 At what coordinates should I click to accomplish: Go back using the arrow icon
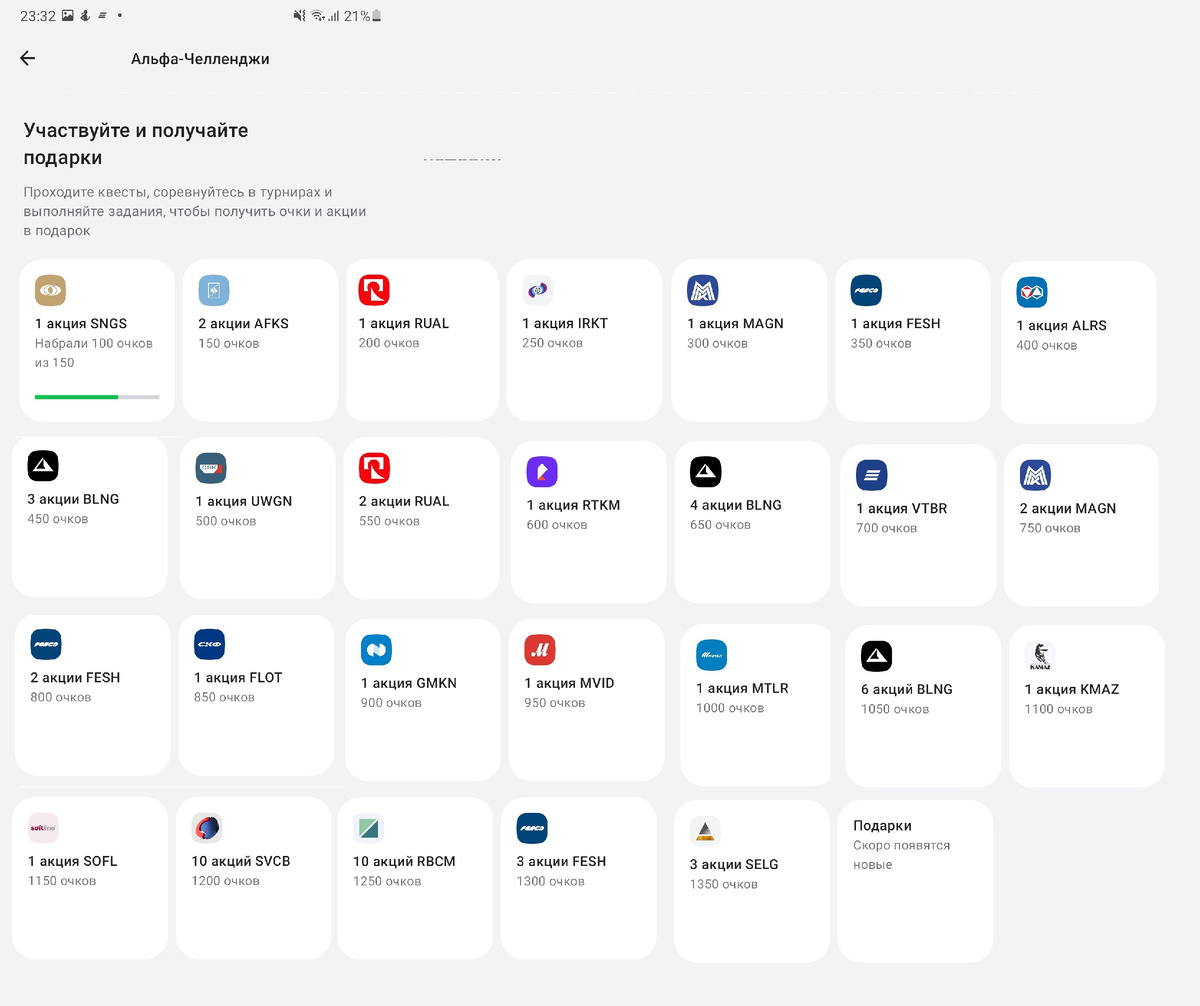[x=27, y=58]
